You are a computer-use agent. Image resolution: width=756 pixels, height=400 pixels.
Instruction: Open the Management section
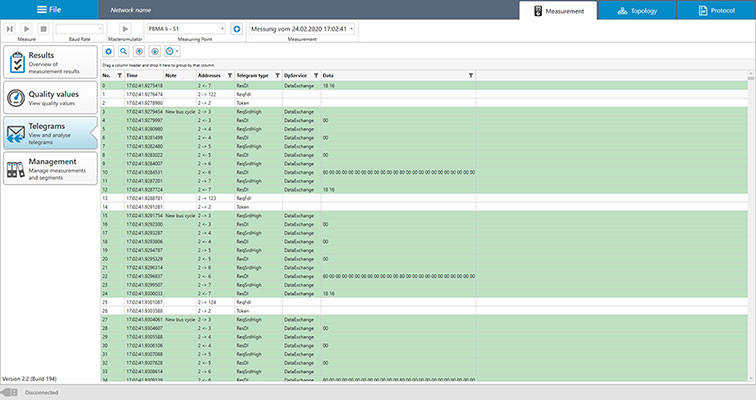pyautogui.click(x=50, y=166)
